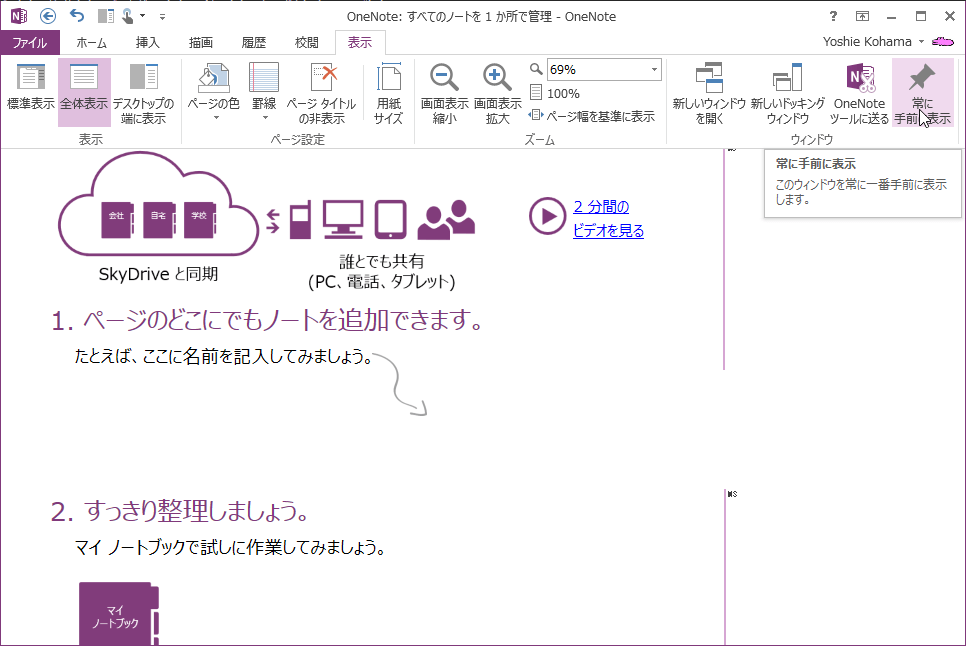Click the desktop monitor icon

pyautogui.click(x=343, y=219)
